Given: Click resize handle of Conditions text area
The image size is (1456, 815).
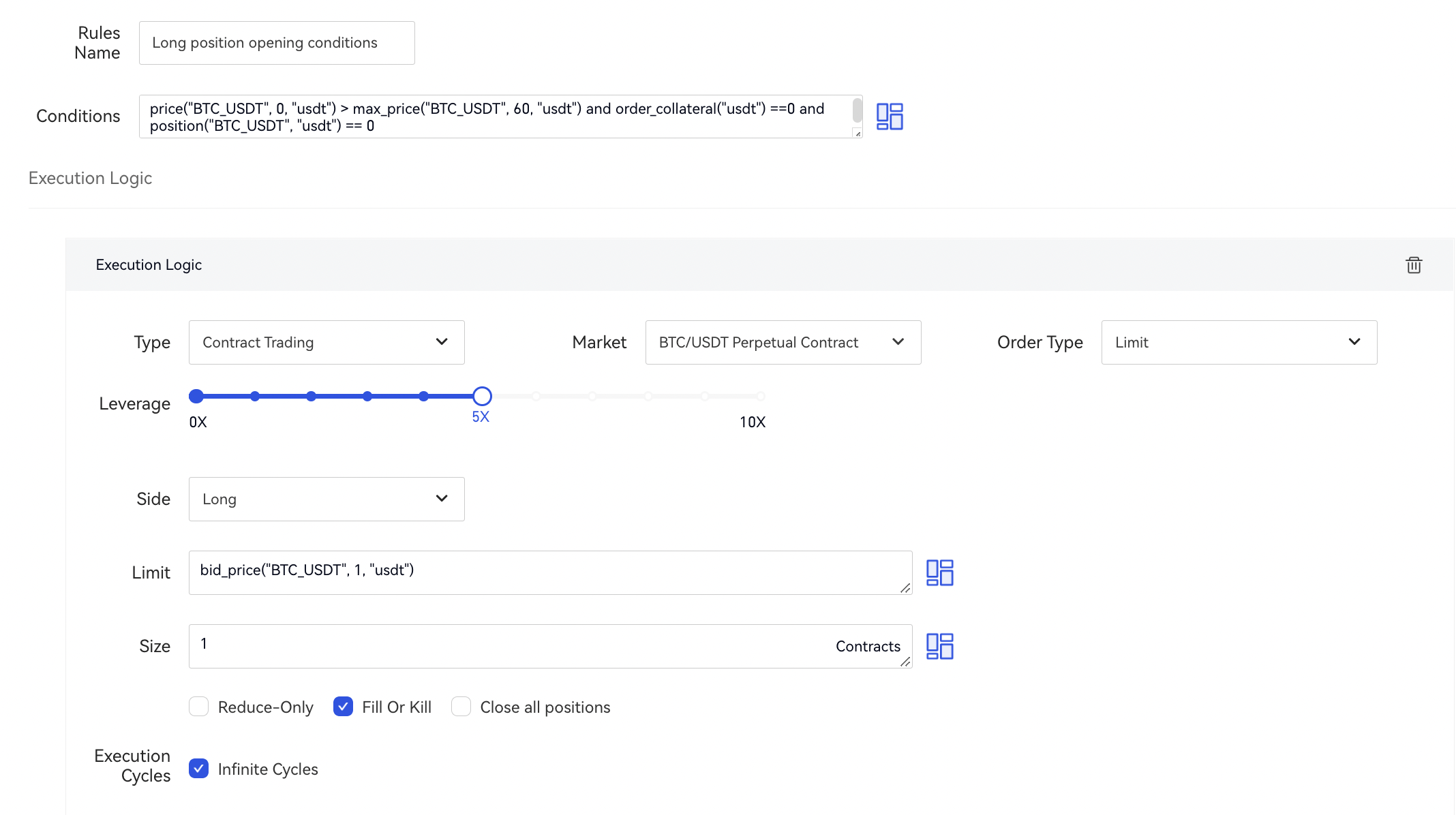Looking at the screenshot, I should [x=858, y=134].
